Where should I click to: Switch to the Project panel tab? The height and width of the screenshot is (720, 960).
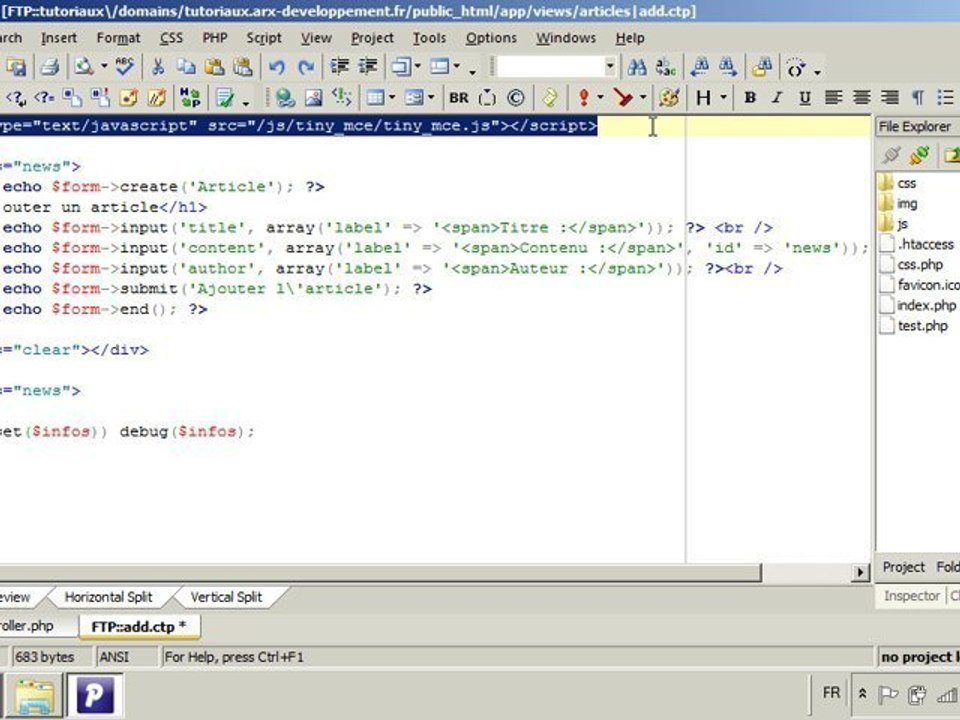pos(903,568)
